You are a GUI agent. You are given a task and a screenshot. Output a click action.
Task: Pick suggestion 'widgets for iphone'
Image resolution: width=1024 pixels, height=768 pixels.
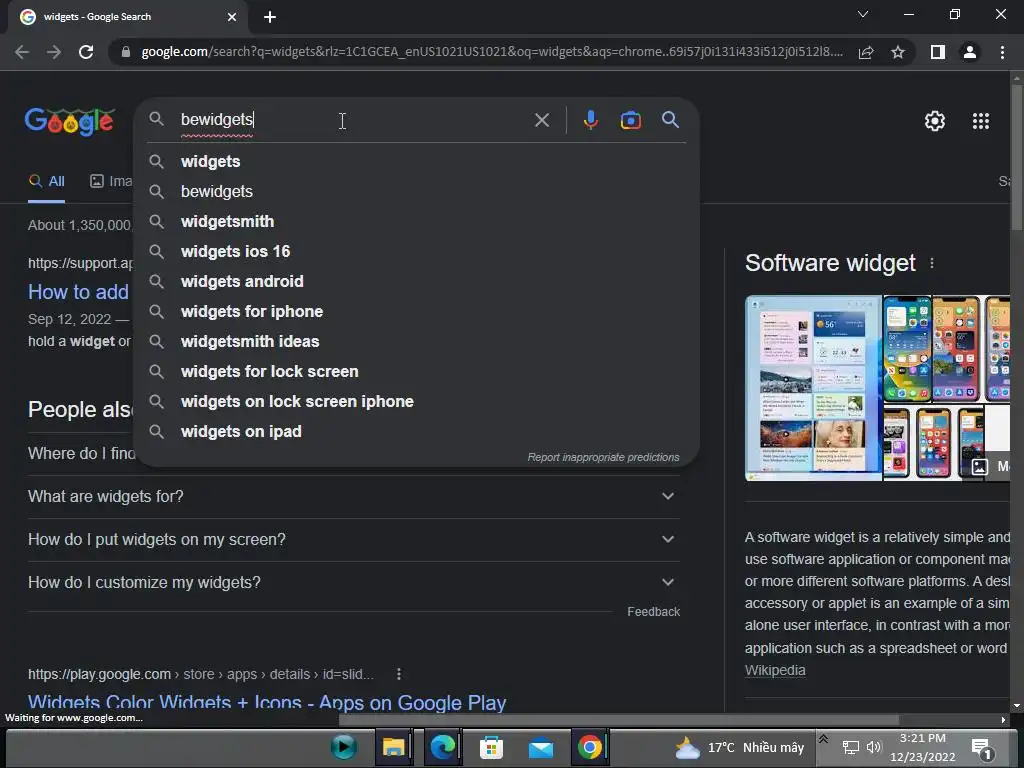click(x=416, y=312)
